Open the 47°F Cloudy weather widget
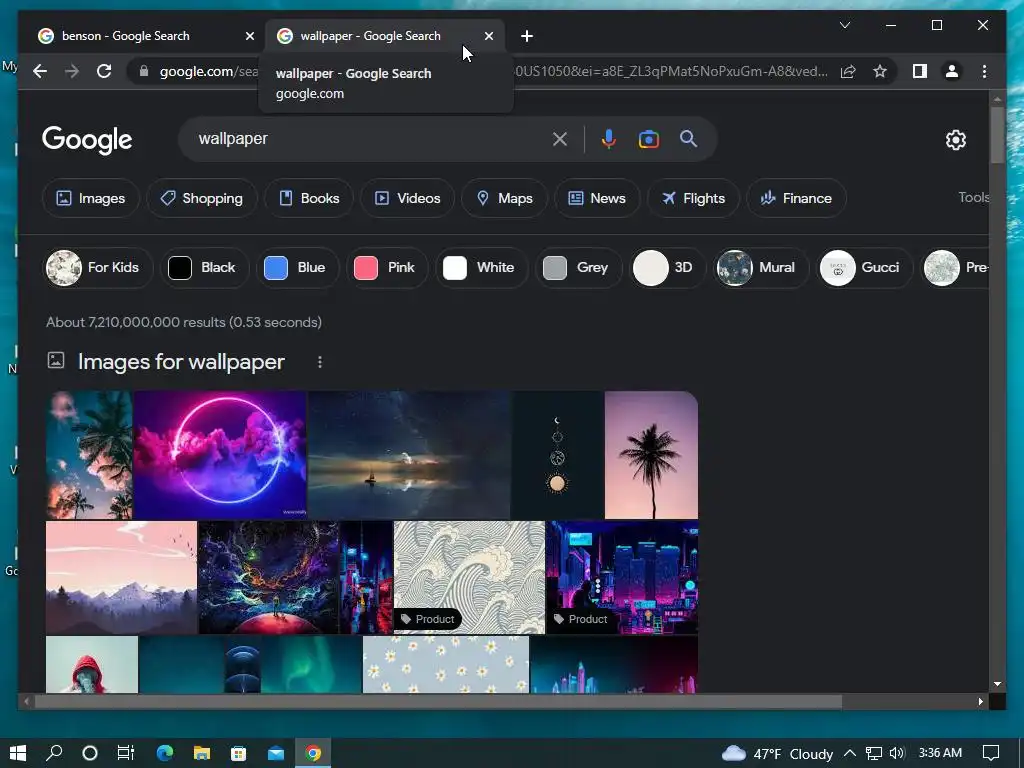Viewport: 1024px width, 768px height. 777,753
